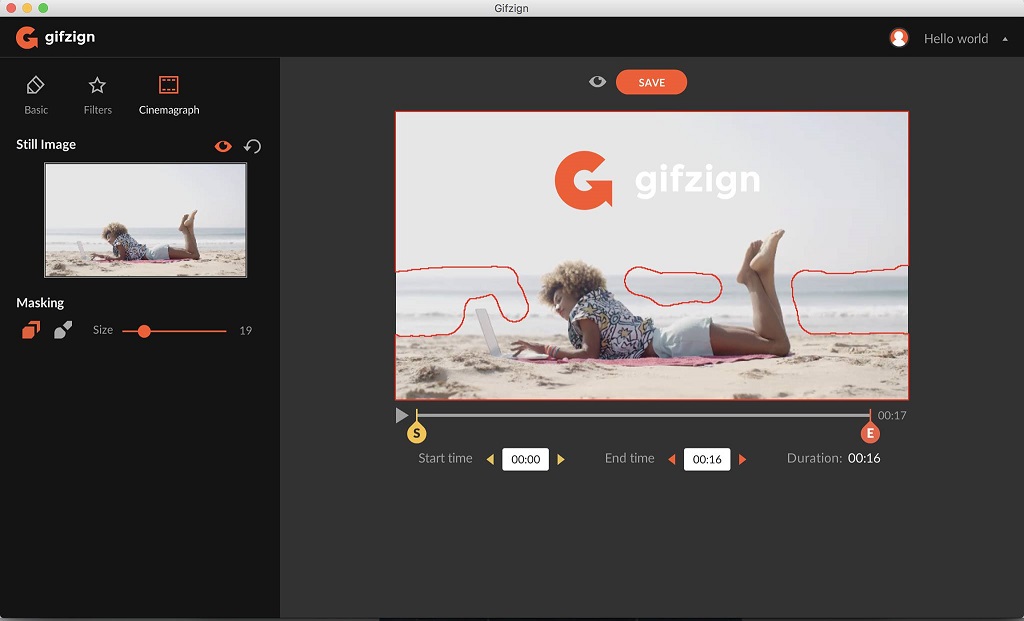Close the Gifzign window
The image size is (1024, 621).
[x=10, y=8]
